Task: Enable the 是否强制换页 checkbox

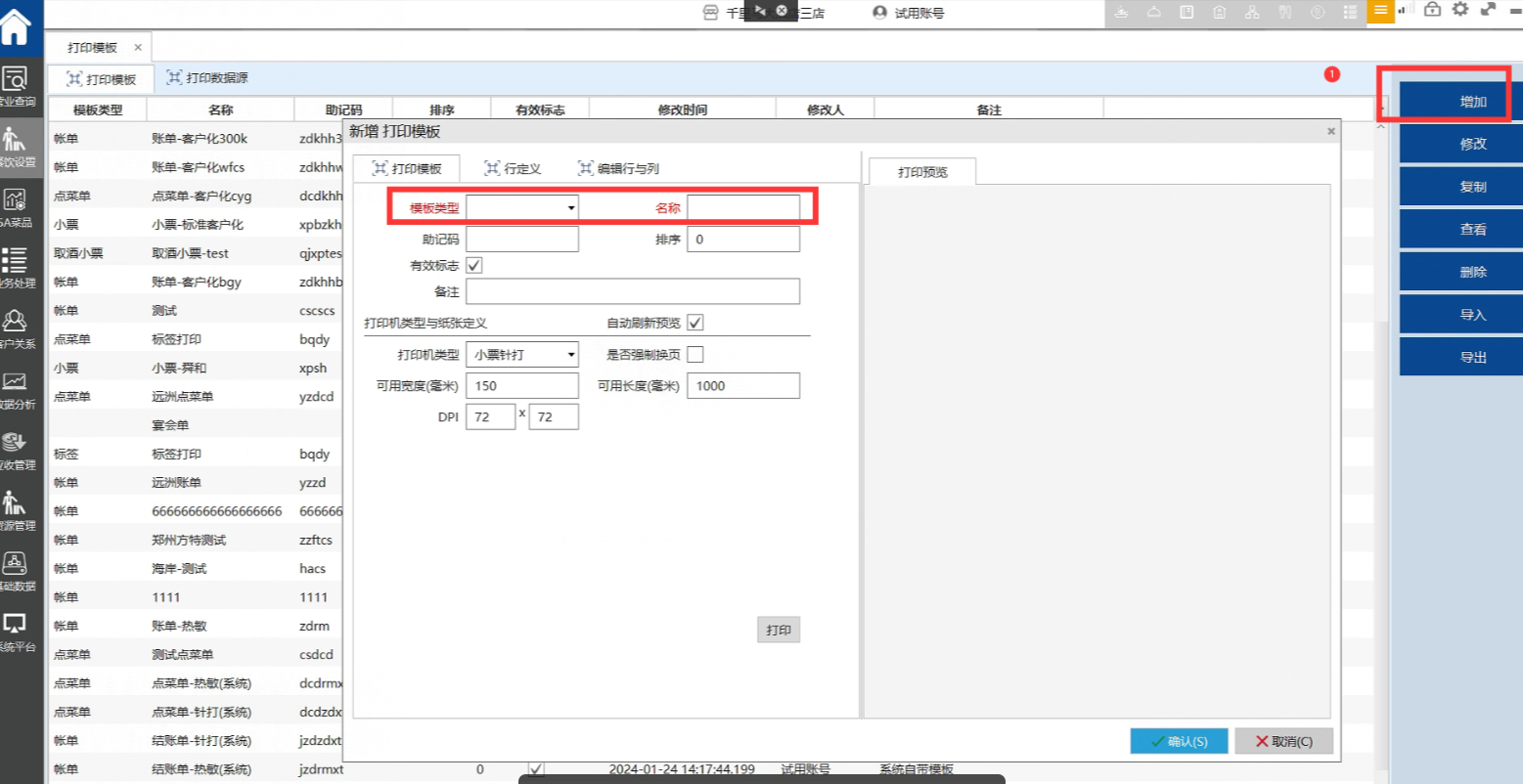Action: tap(695, 354)
